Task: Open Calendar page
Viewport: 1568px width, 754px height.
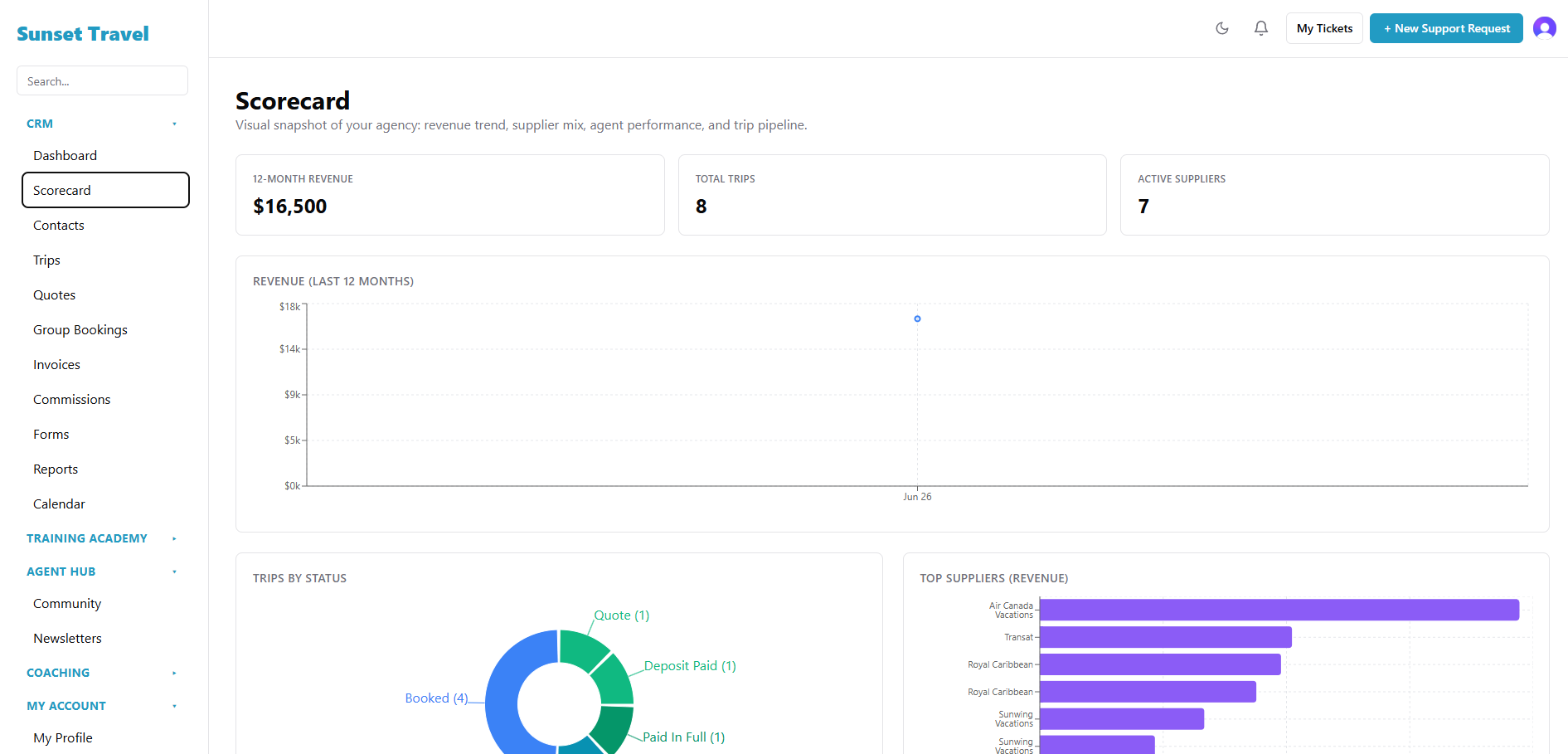Action: click(105, 503)
